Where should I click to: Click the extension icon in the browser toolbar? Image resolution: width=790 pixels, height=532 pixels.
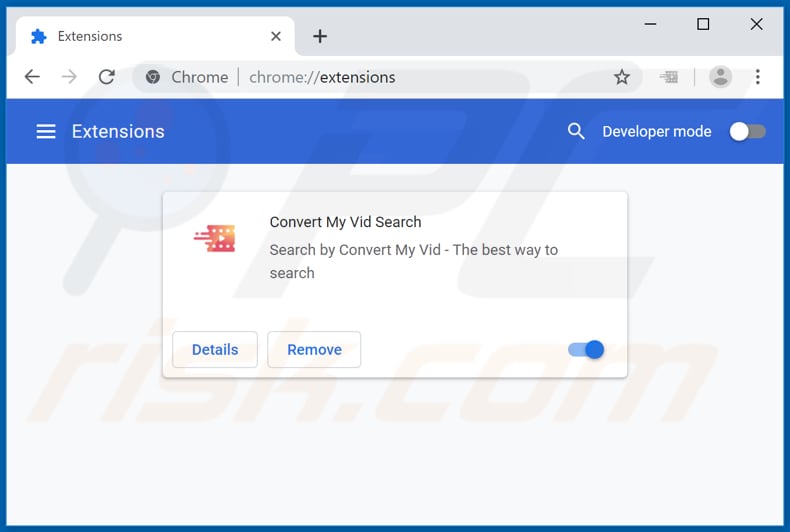(x=669, y=77)
